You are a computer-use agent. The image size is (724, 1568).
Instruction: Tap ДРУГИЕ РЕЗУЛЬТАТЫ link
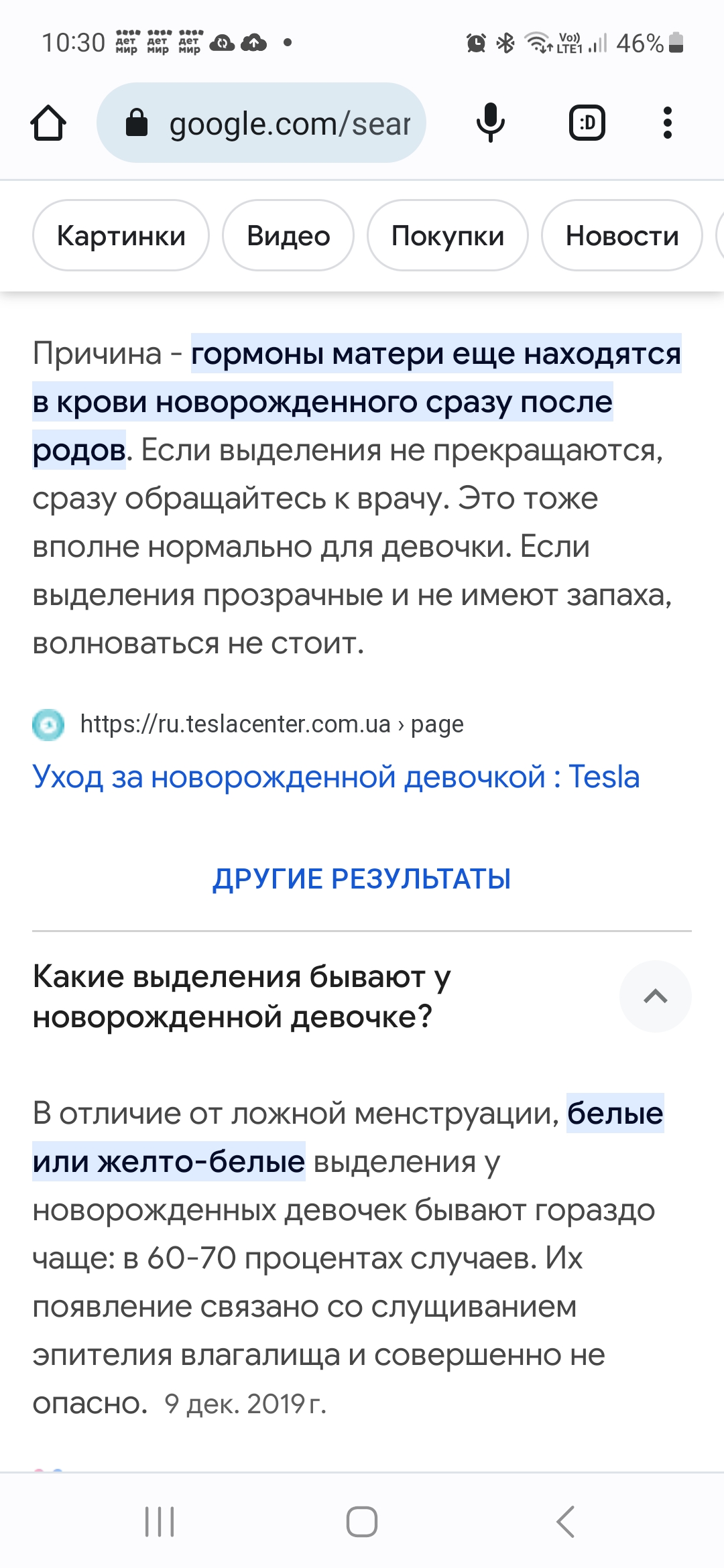tap(362, 878)
